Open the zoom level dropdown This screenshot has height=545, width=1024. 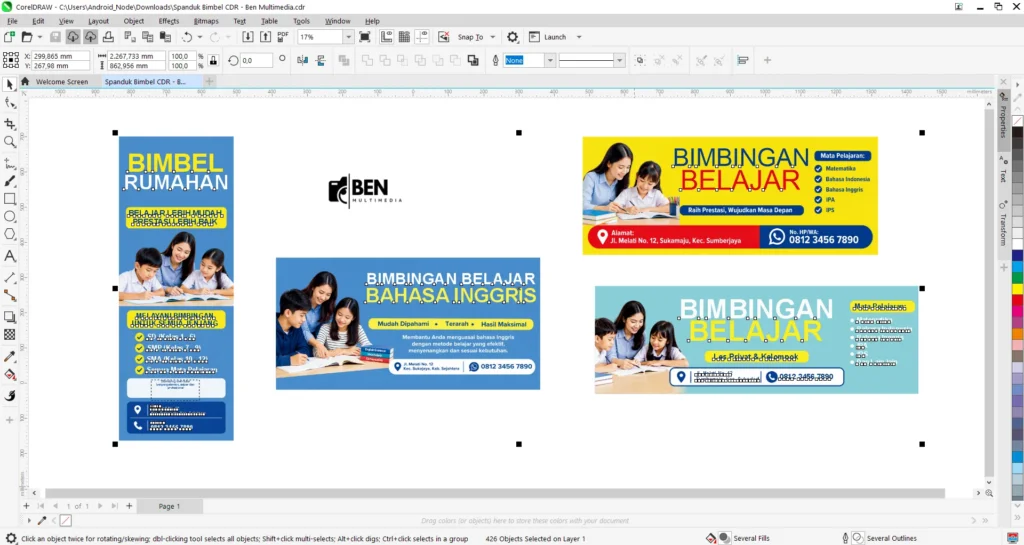tap(348, 37)
